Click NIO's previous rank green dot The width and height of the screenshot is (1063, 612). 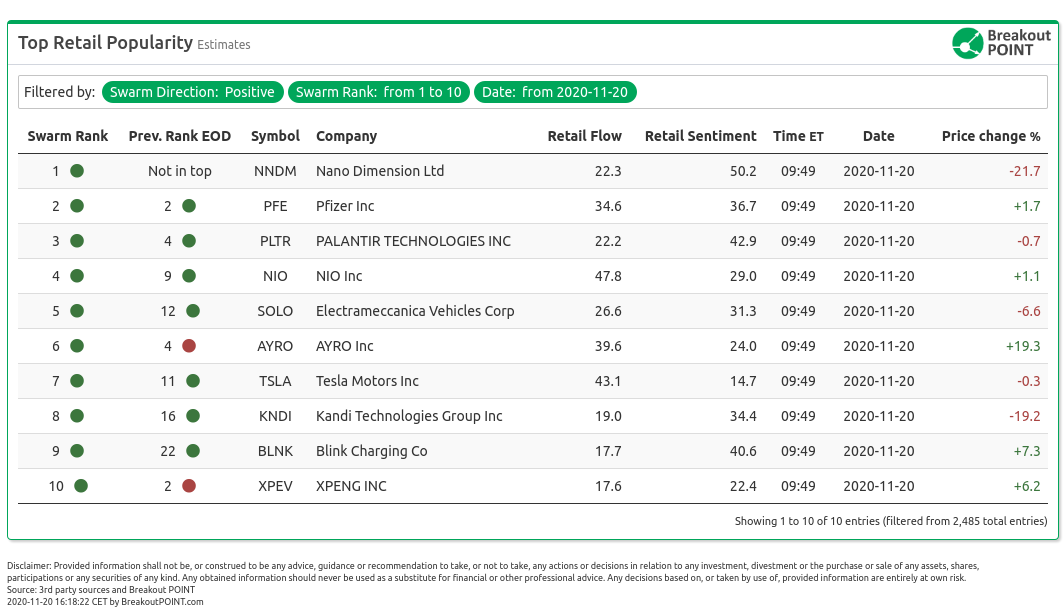coord(189,276)
